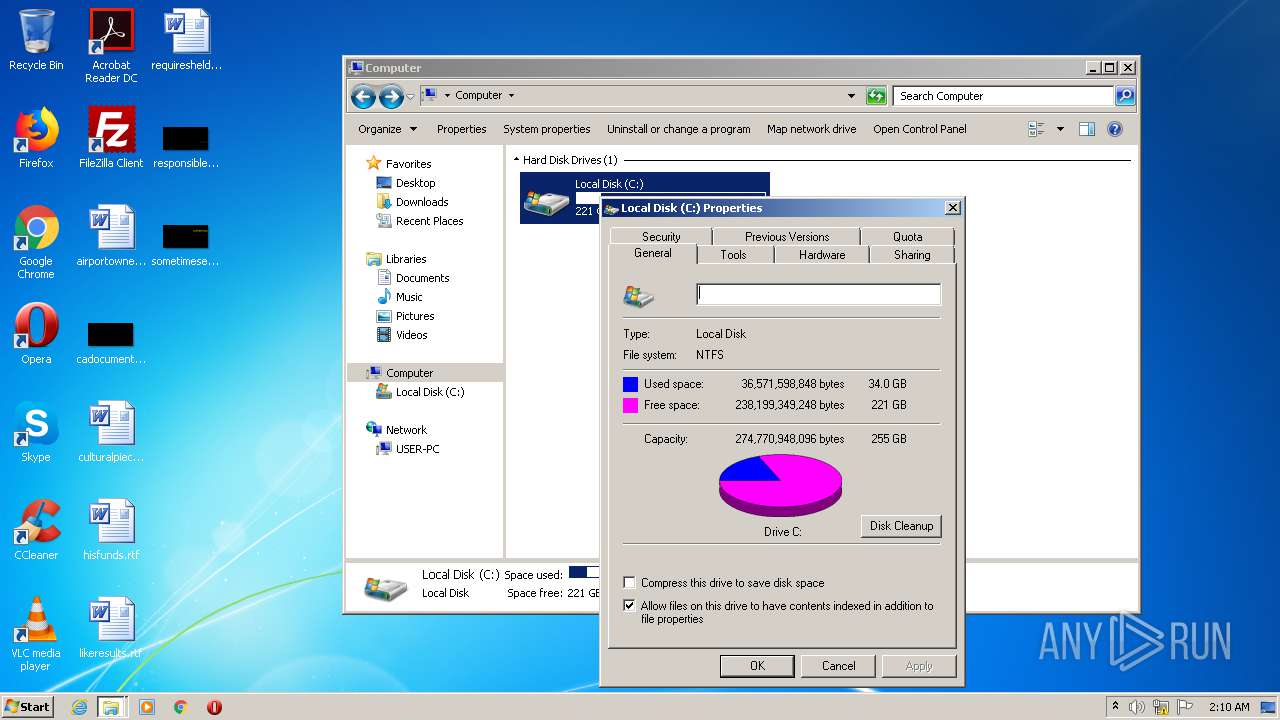Open the Opera desktop shortcut

click(36, 334)
